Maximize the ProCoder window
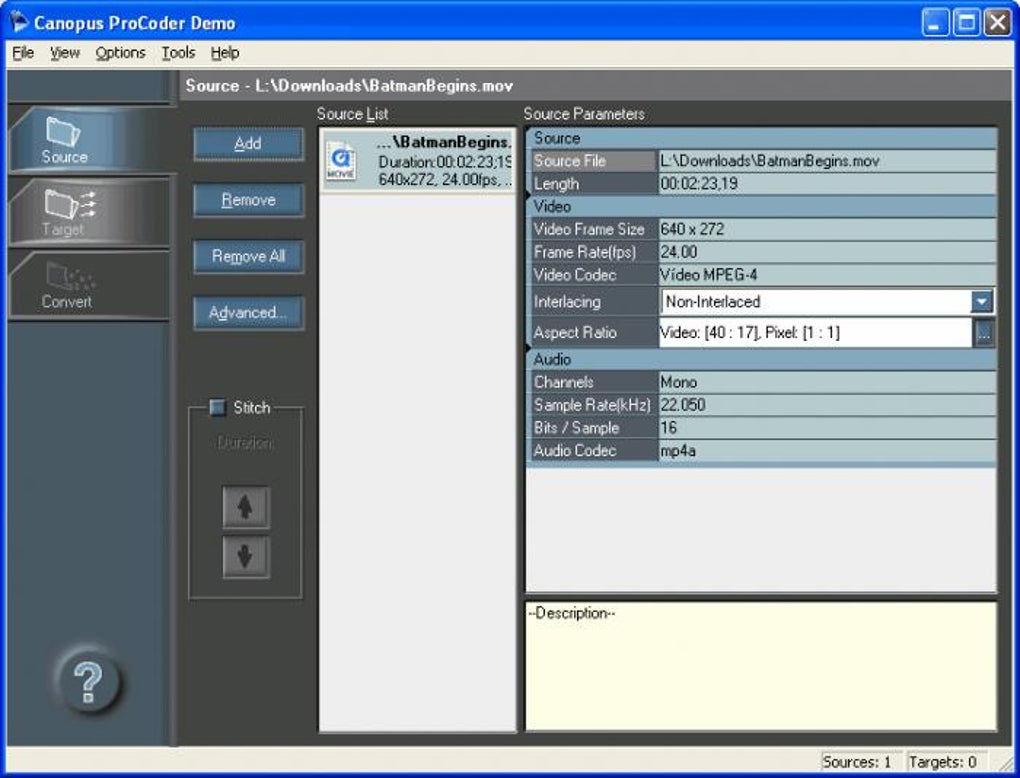Viewport: 1020px width, 778px height. pos(967,23)
